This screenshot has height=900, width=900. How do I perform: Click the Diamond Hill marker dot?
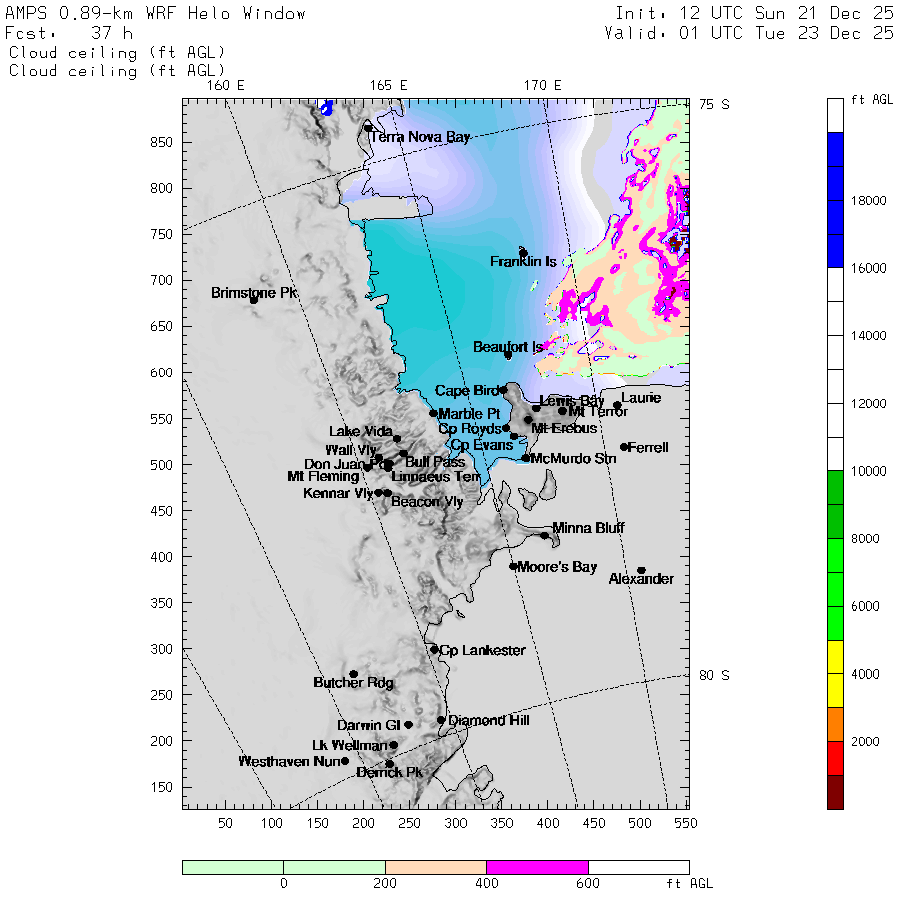(441, 720)
